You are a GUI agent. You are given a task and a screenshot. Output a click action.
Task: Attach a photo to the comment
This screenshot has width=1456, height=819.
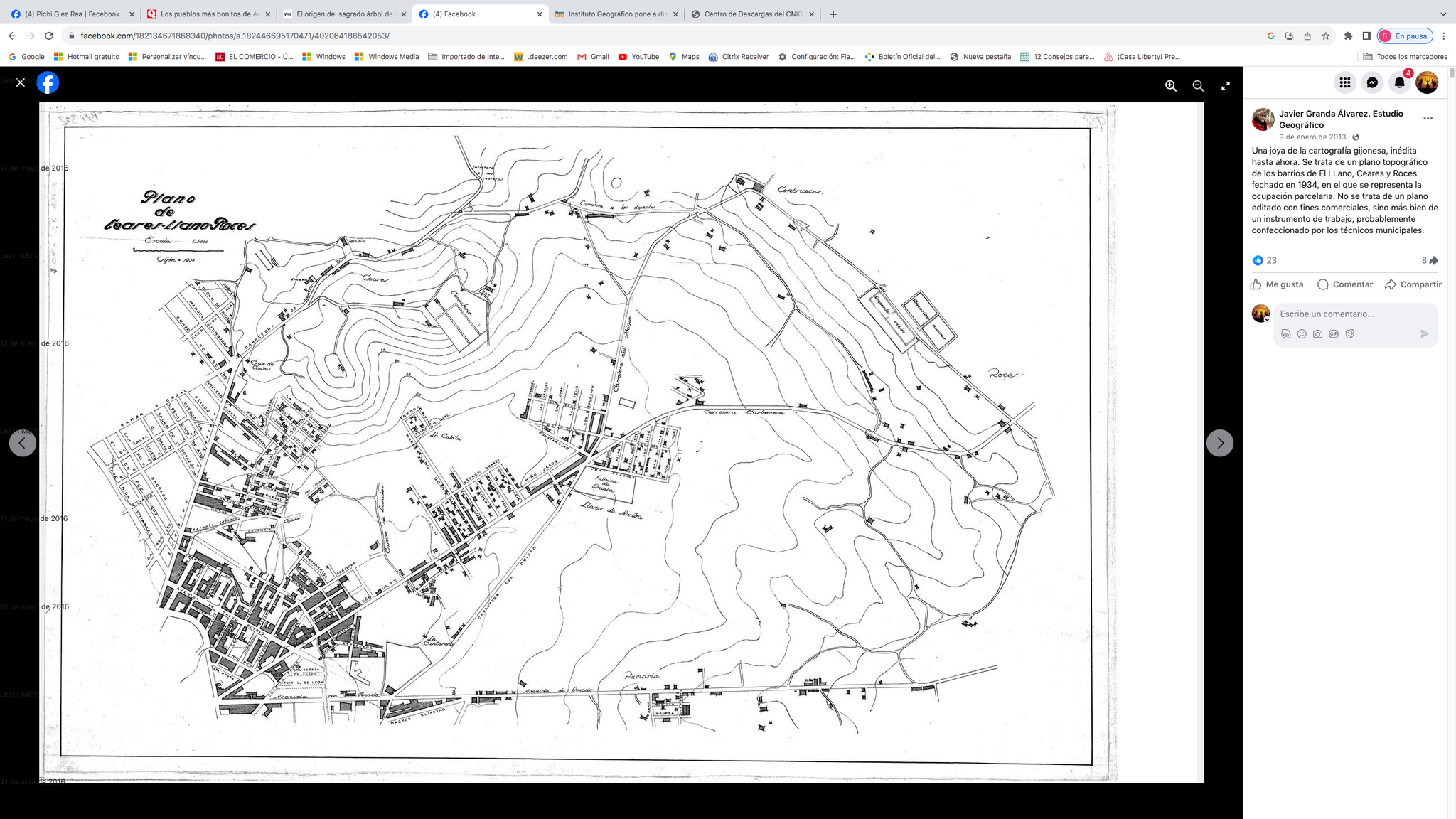tap(1317, 334)
